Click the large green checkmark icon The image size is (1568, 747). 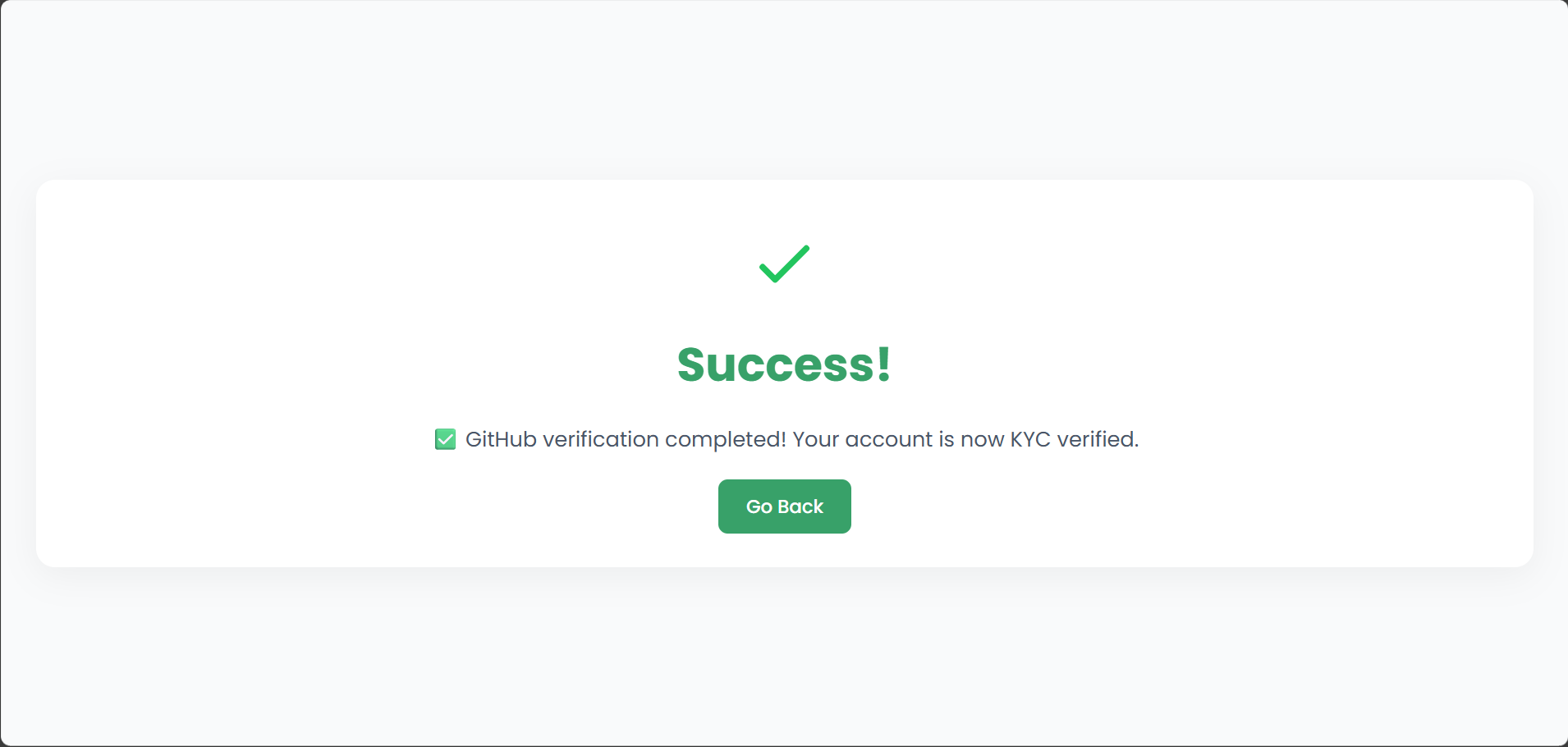[x=784, y=264]
